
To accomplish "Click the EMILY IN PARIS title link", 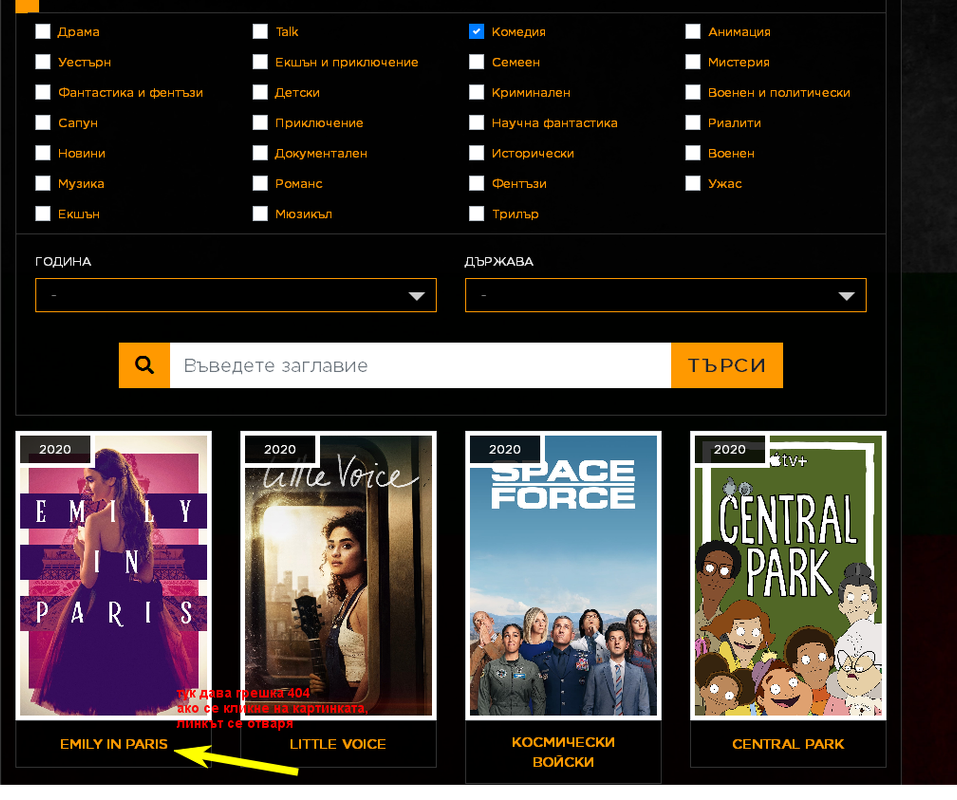I will click(x=114, y=744).
